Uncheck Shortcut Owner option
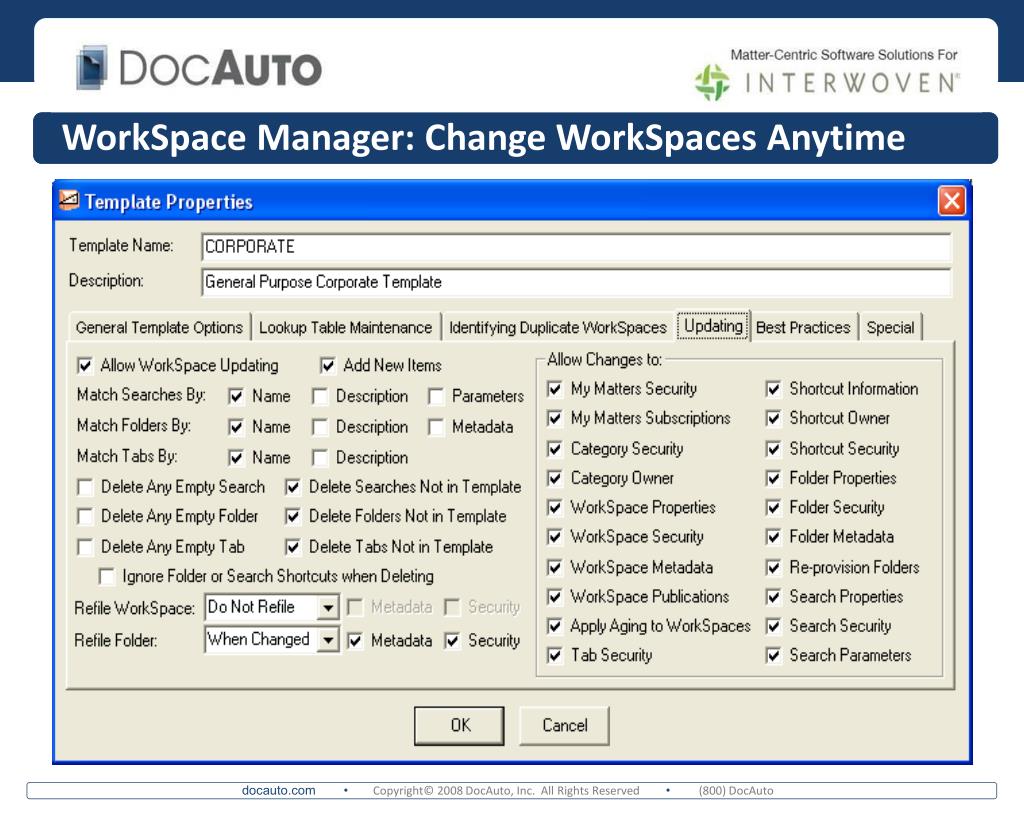The image size is (1024, 819). [773, 418]
